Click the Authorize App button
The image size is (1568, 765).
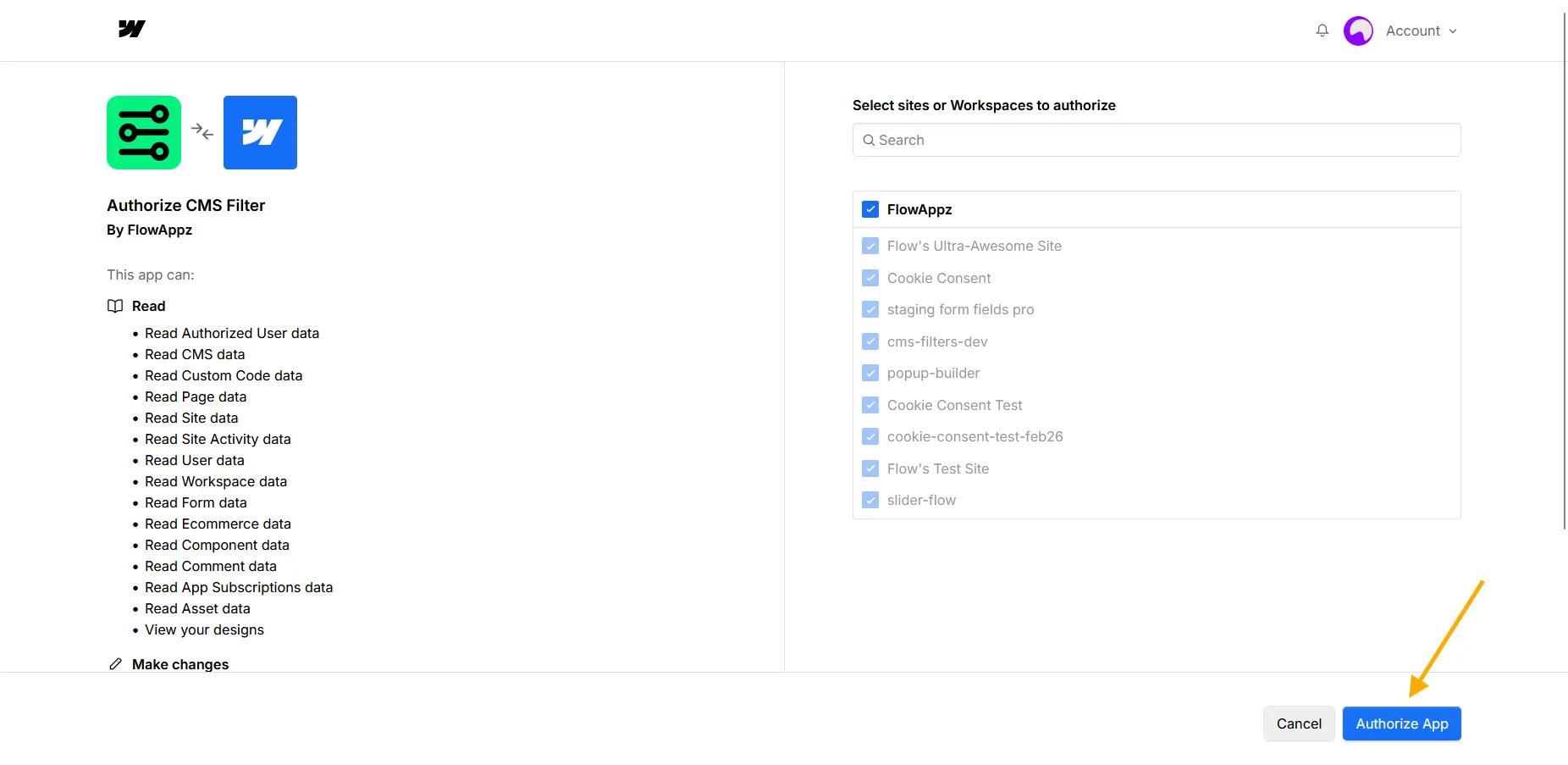1402,723
